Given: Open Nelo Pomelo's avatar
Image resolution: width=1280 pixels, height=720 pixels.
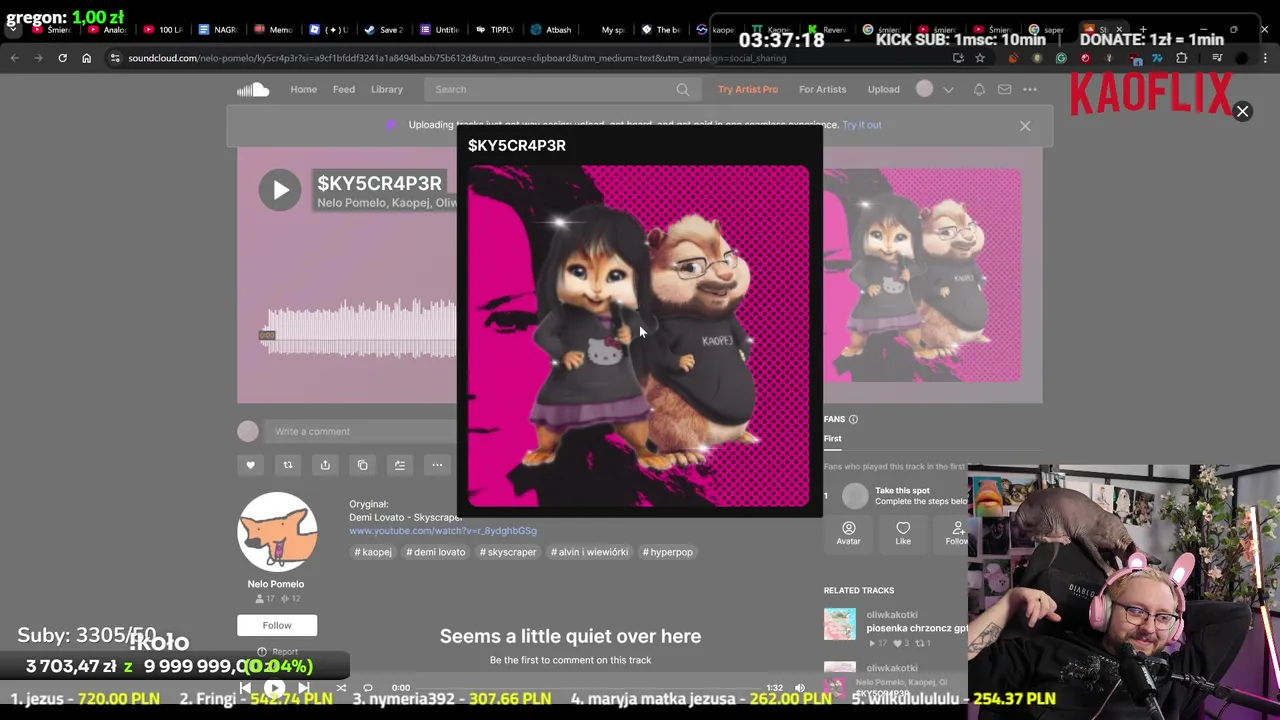Looking at the screenshot, I should (x=277, y=532).
